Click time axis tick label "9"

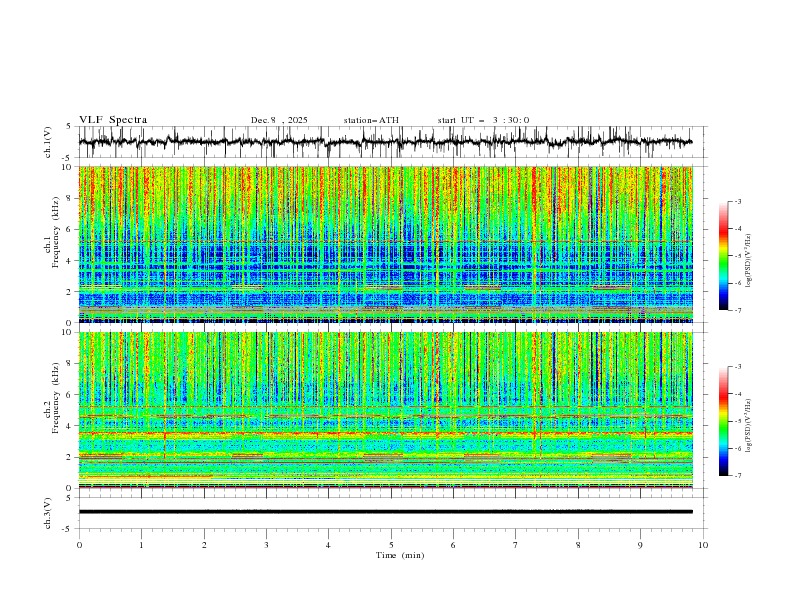point(640,545)
